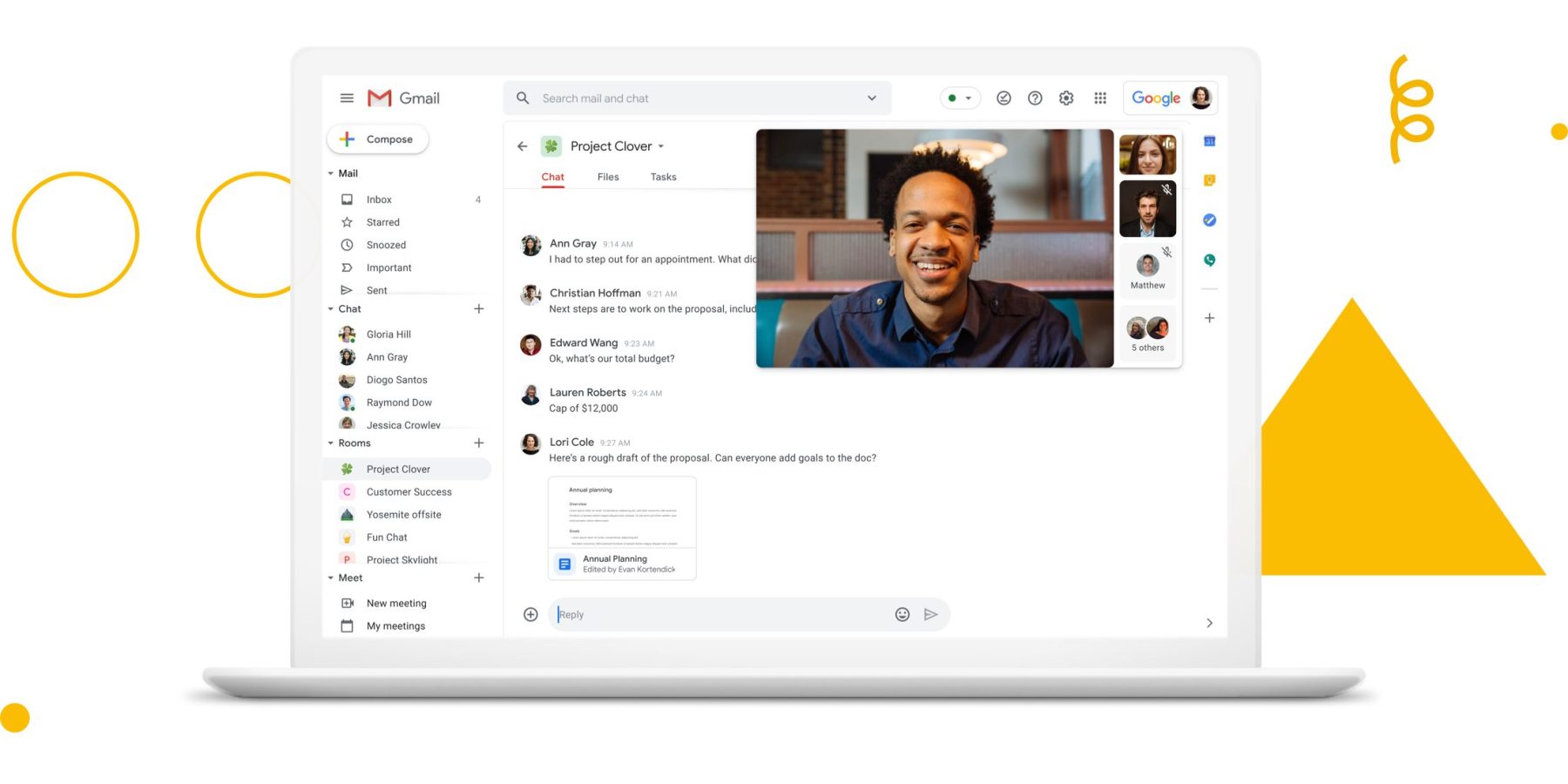This screenshot has height=784, width=1568.
Task: Open Gmail settings with the gear icon
Action: click(x=1065, y=98)
